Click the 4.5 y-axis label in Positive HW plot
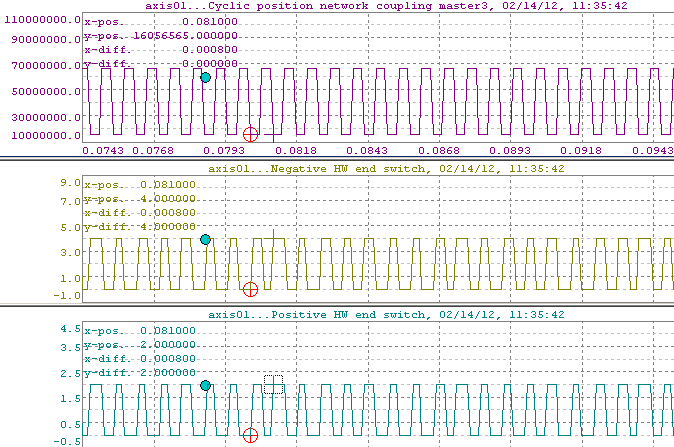674x447 pixels. click(70, 329)
